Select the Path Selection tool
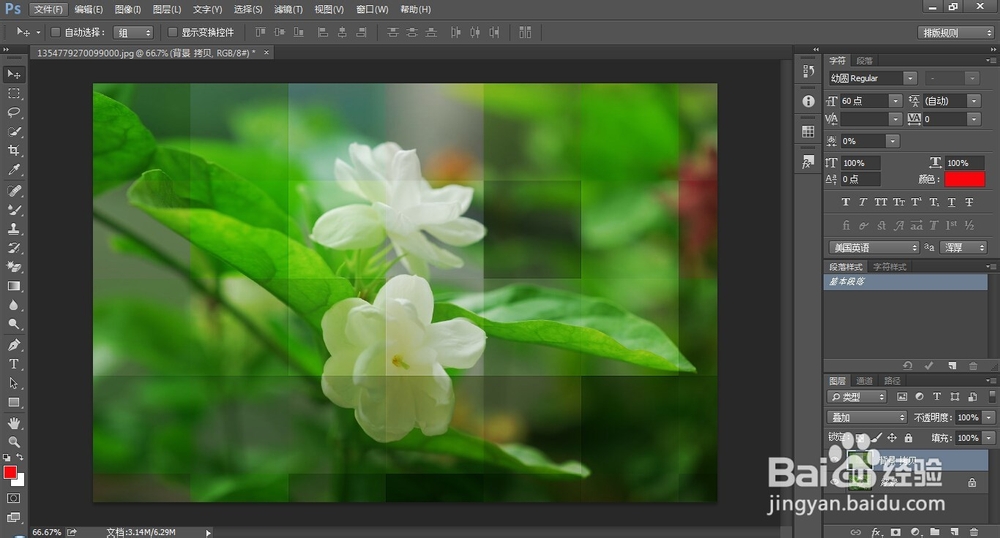The height and width of the screenshot is (538, 1000). (13, 383)
